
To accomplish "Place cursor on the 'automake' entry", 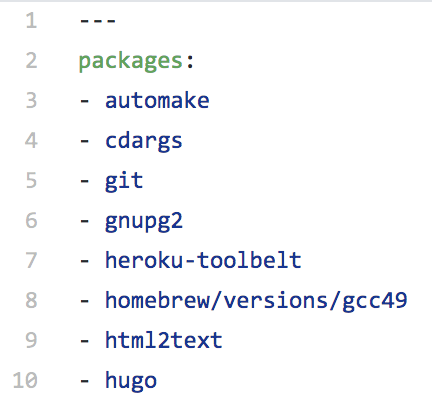I will [157, 101].
